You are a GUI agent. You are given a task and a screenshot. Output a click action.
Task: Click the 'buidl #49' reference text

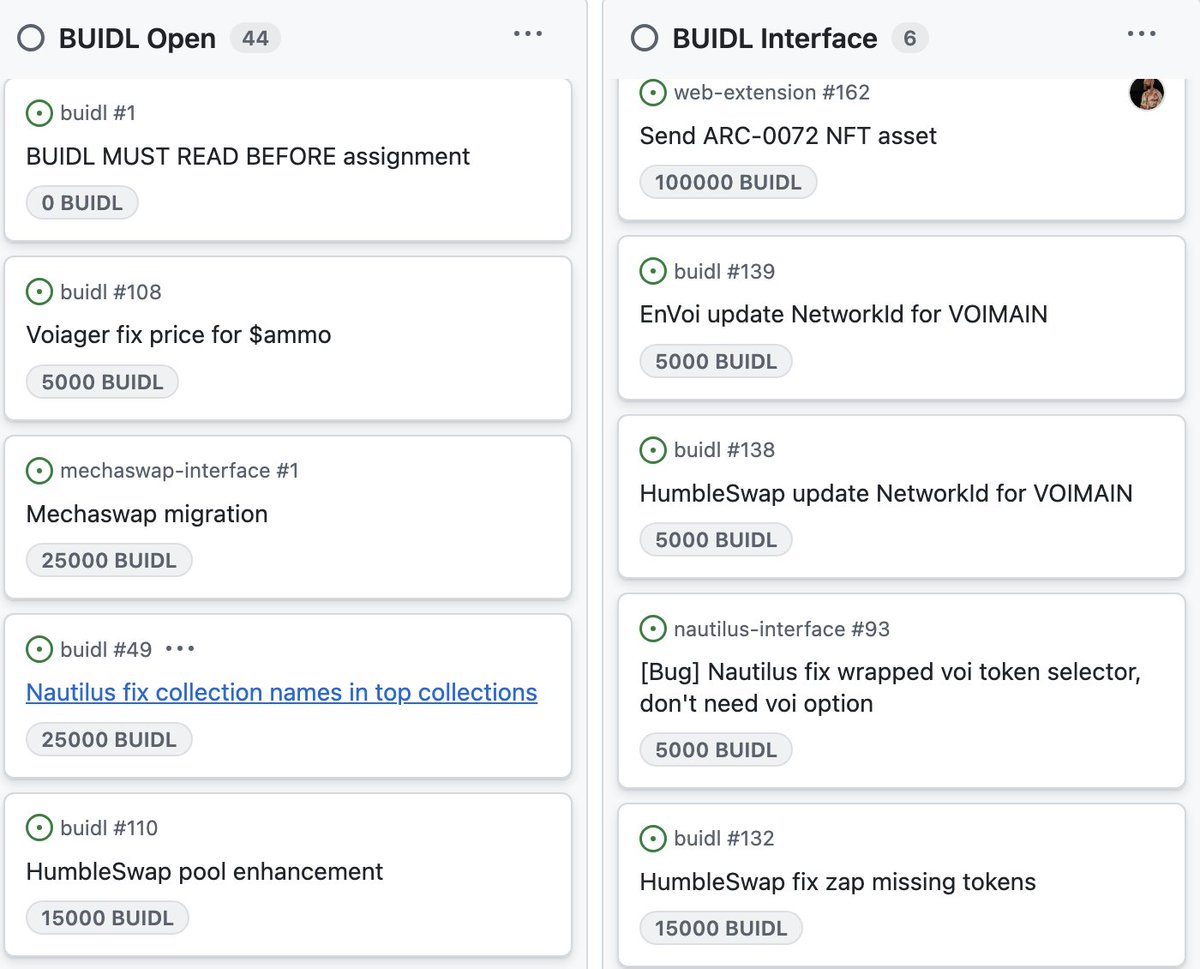[106, 650]
